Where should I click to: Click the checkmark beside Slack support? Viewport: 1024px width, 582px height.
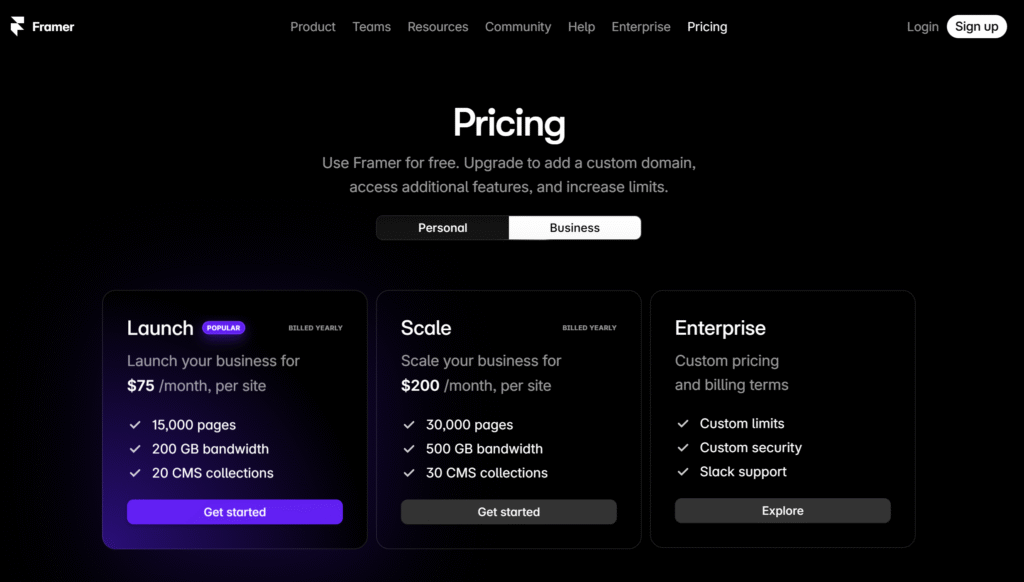[x=683, y=472]
